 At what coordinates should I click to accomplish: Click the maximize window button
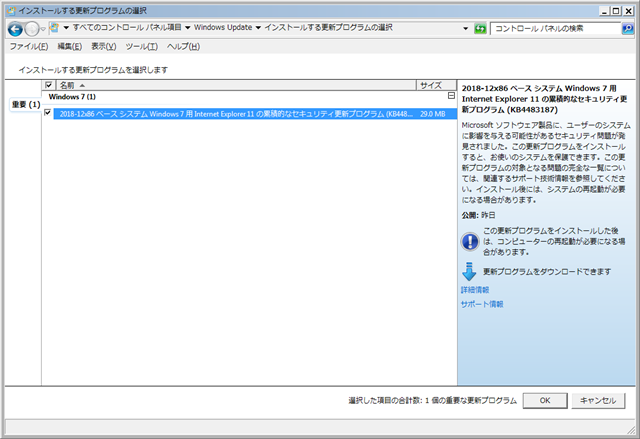[x=616, y=11]
